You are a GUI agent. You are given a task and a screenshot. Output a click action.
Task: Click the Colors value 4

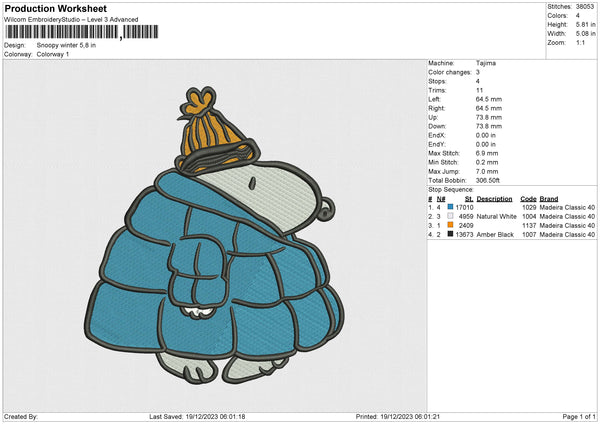click(x=578, y=16)
